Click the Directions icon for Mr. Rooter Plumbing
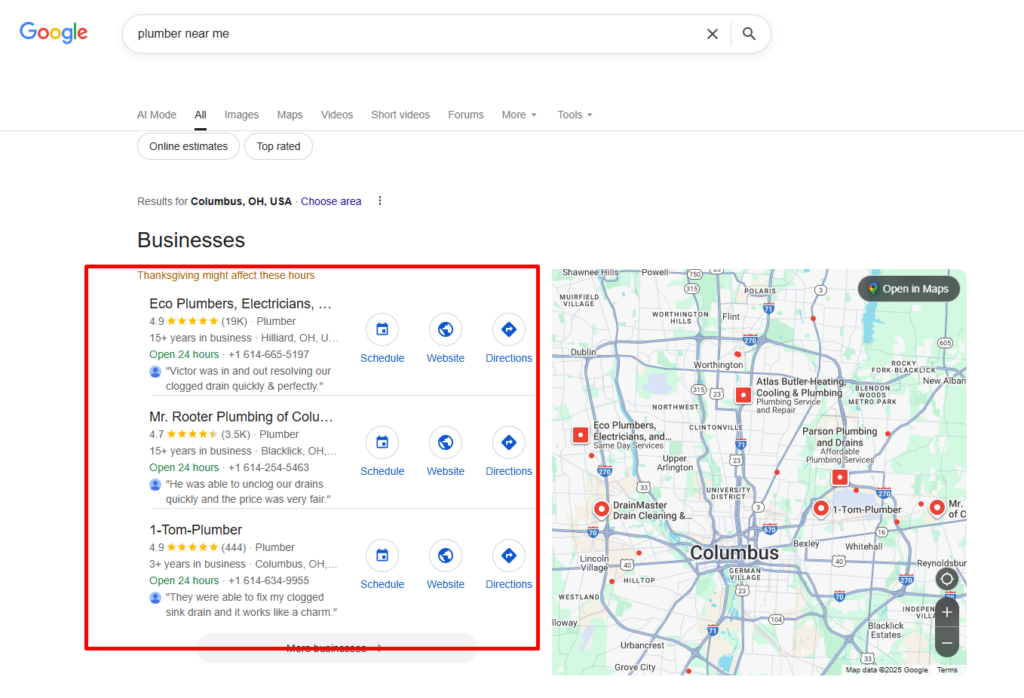The image size is (1024, 698). 508,442
